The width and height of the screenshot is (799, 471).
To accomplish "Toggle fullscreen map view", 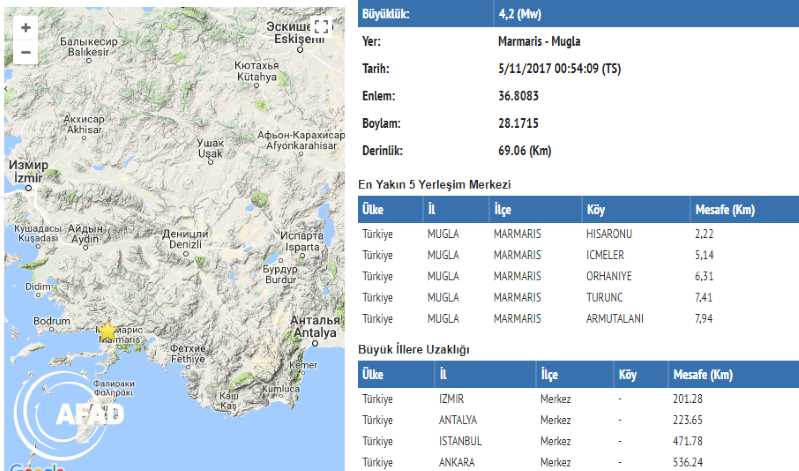I will tap(321, 27).
